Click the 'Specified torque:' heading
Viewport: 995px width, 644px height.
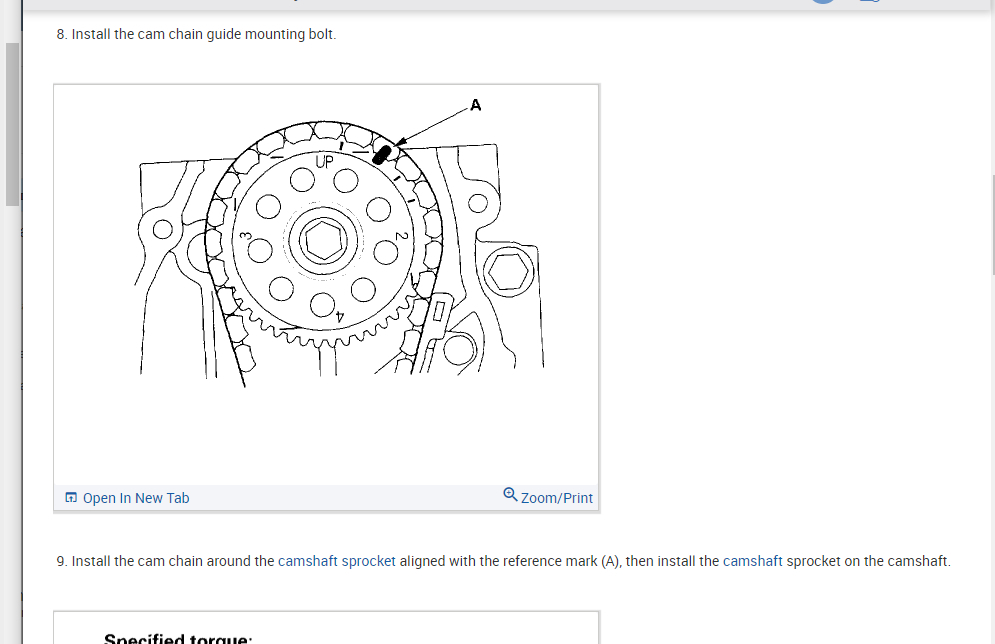coord(178,638)
